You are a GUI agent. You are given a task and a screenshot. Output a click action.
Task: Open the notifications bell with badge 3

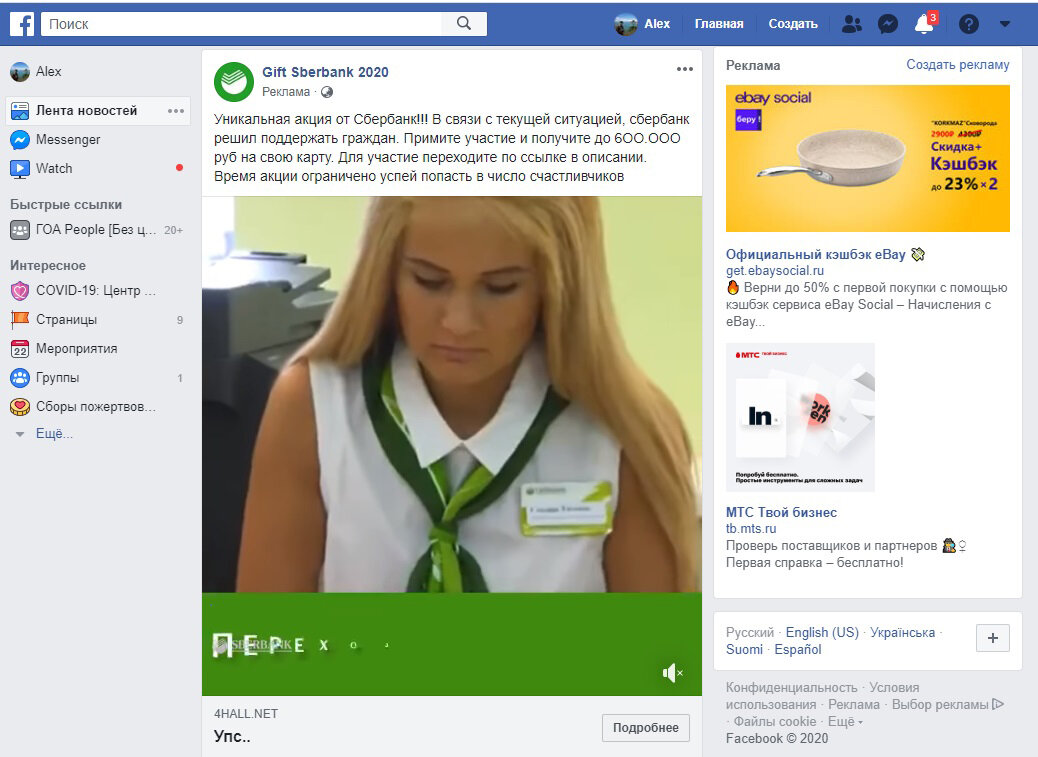click(x=924, y=24)
